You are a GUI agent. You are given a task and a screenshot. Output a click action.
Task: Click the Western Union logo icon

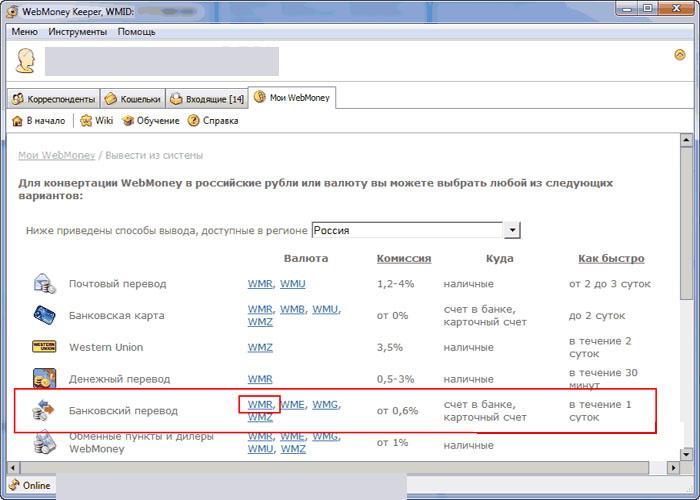[44, 347]
